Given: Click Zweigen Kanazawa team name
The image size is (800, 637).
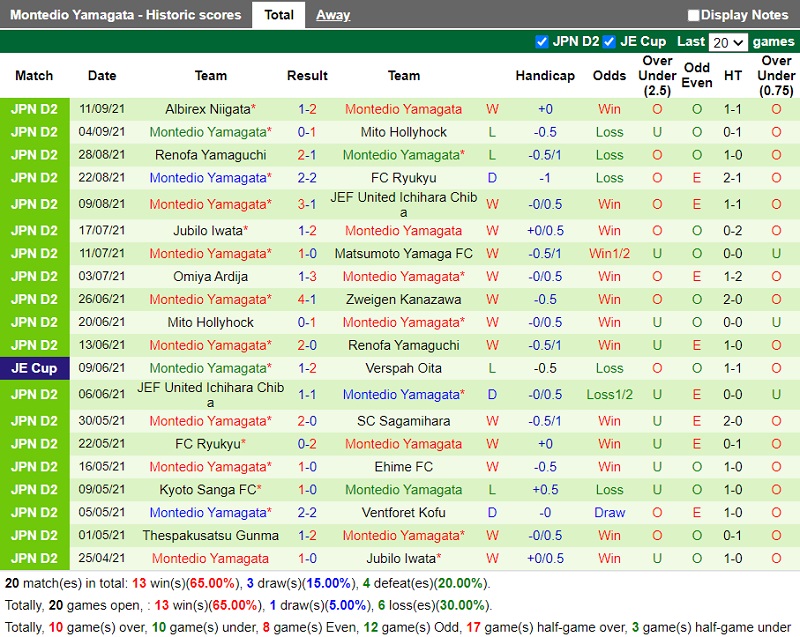Looking at the screenshot, I should click(403, 299).
